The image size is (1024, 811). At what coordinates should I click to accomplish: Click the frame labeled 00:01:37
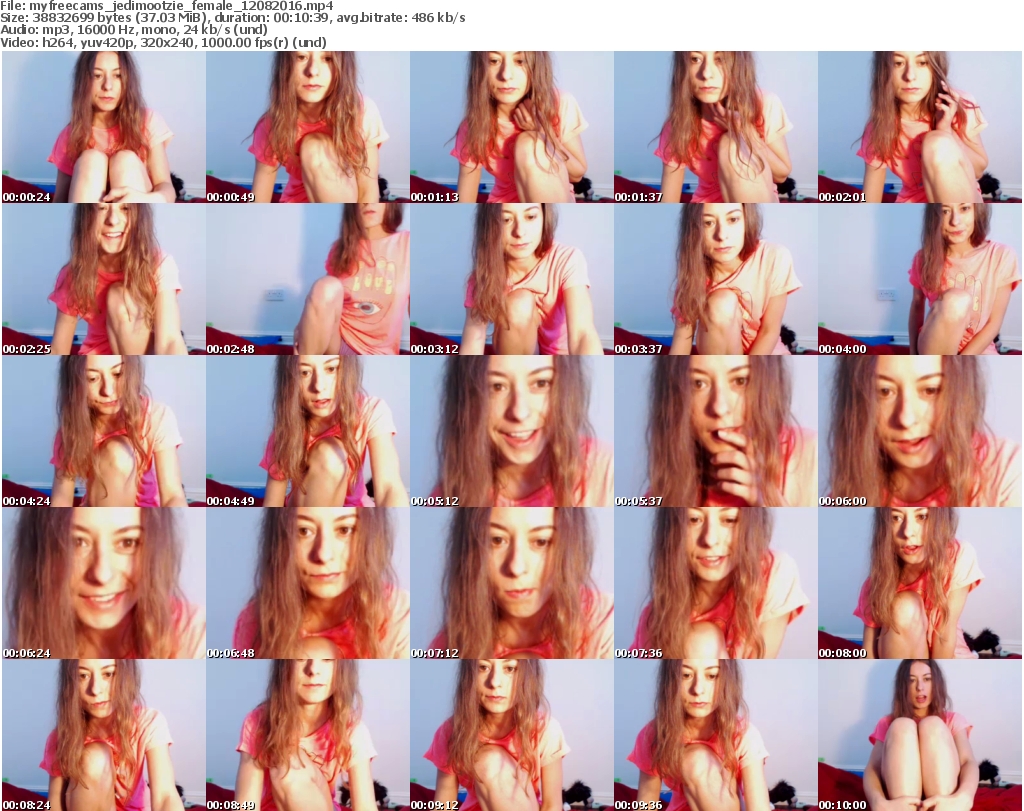(x=716, y=127)
